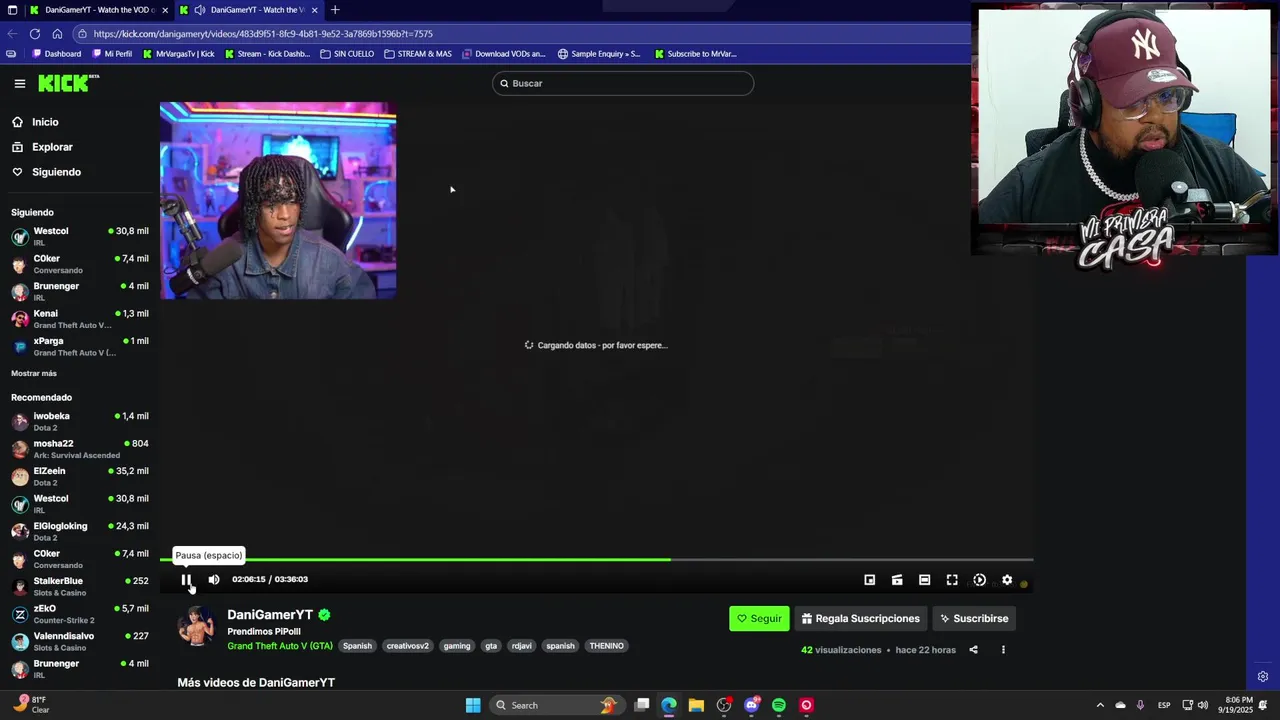Screen dimensions: 1280x720
Task: Open StalkerBlue recommended channel
Action: click(x=80, y=586)
